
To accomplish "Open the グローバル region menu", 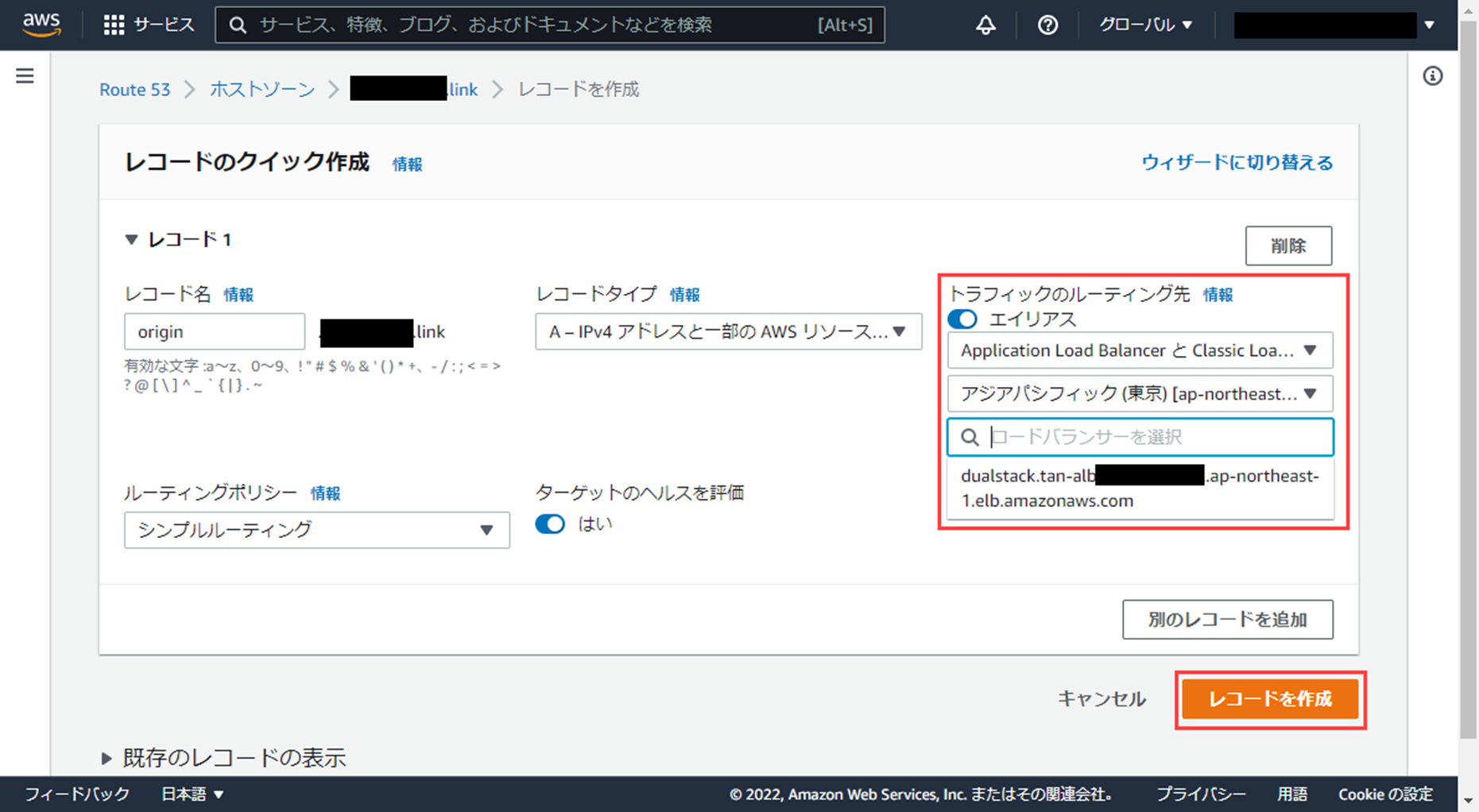I will pos(1145,25).
